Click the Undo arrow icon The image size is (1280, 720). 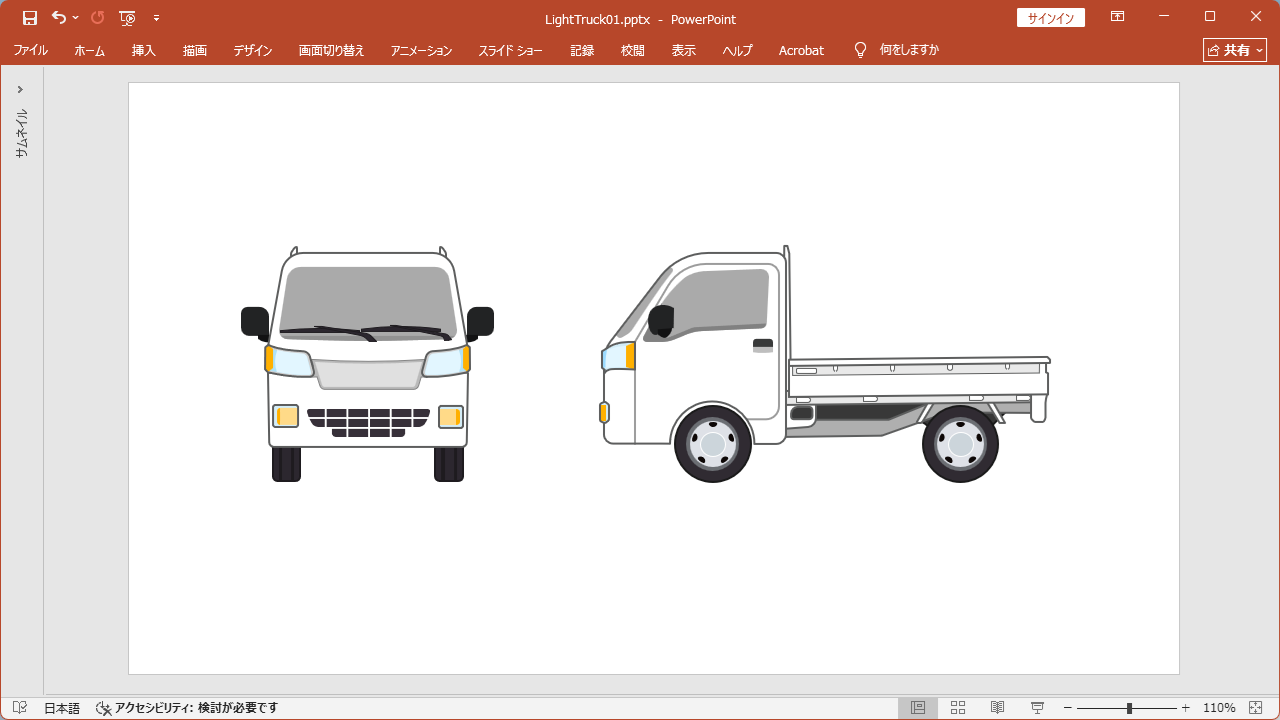pyautogui.click(x=59, y=18)
